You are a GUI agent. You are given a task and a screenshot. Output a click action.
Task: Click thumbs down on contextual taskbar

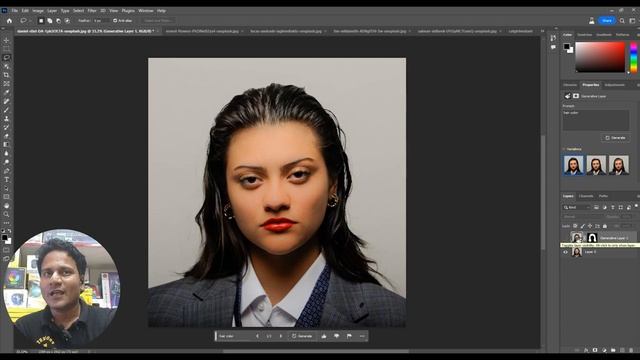point(336,336)
